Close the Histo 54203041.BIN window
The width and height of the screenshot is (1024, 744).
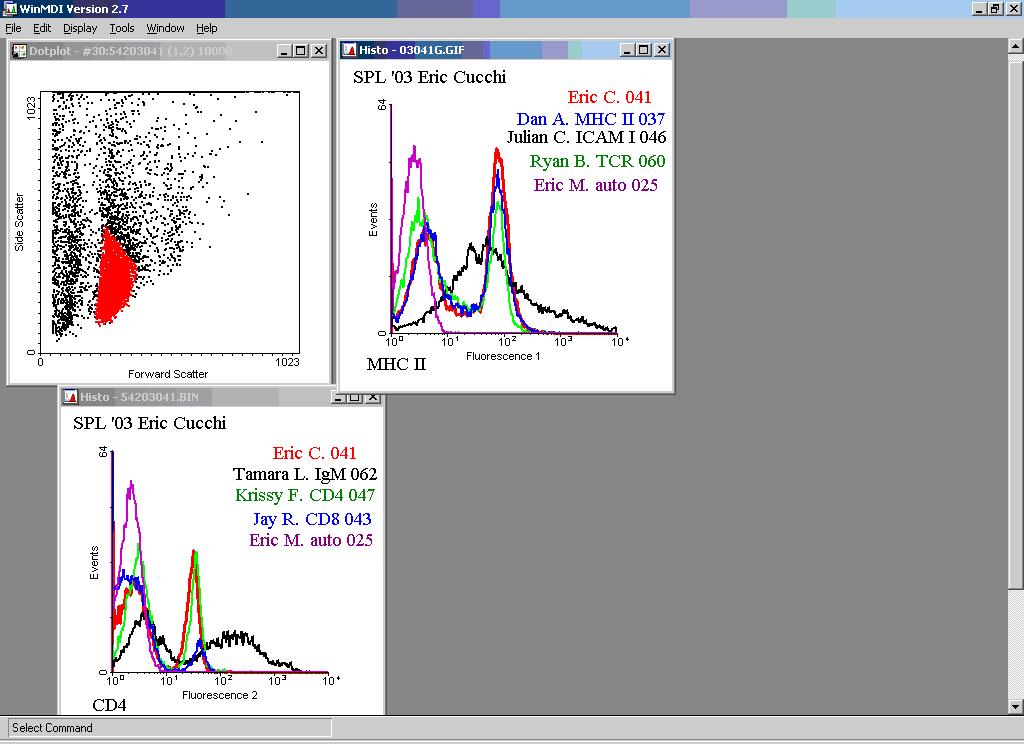click(x=373, y=397)
